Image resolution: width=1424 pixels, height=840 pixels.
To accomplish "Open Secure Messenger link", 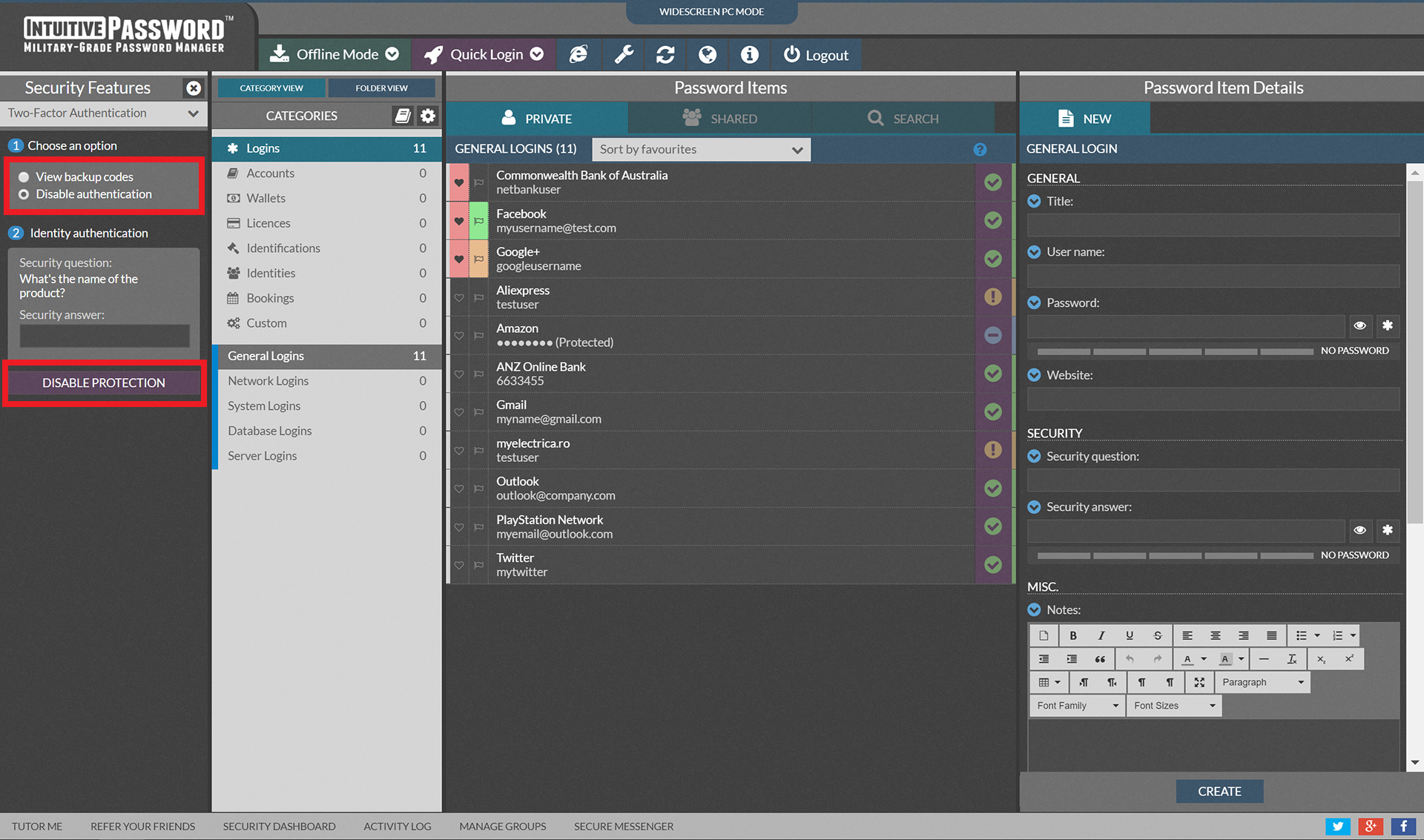I will pos(624,826).
